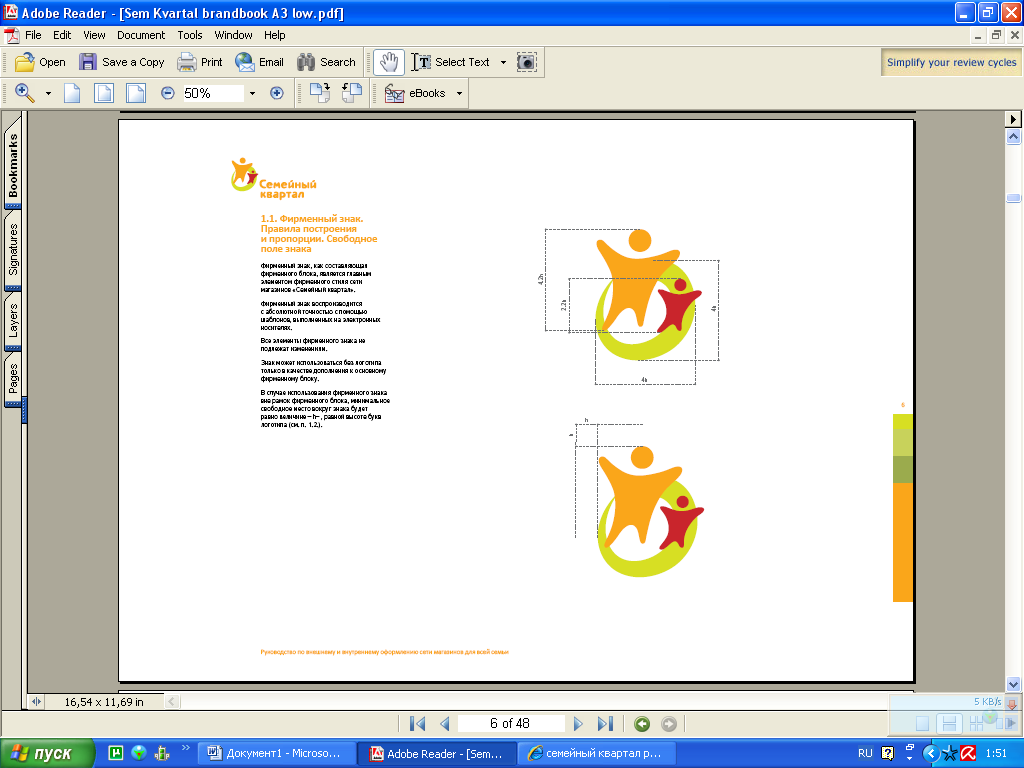This screenshot has height=768, width=1024.
Task: Send the PDF via Email button
Action: click(260, 62)
